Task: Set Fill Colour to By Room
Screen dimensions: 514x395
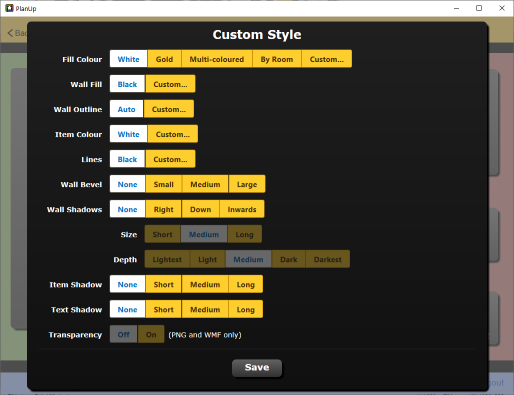Action: (277, 59)
